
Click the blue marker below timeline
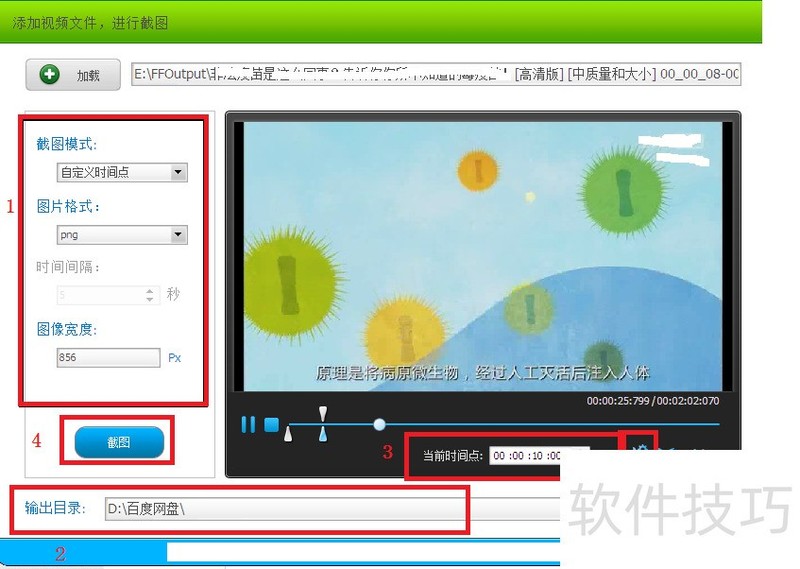click(x=323, y=434)
